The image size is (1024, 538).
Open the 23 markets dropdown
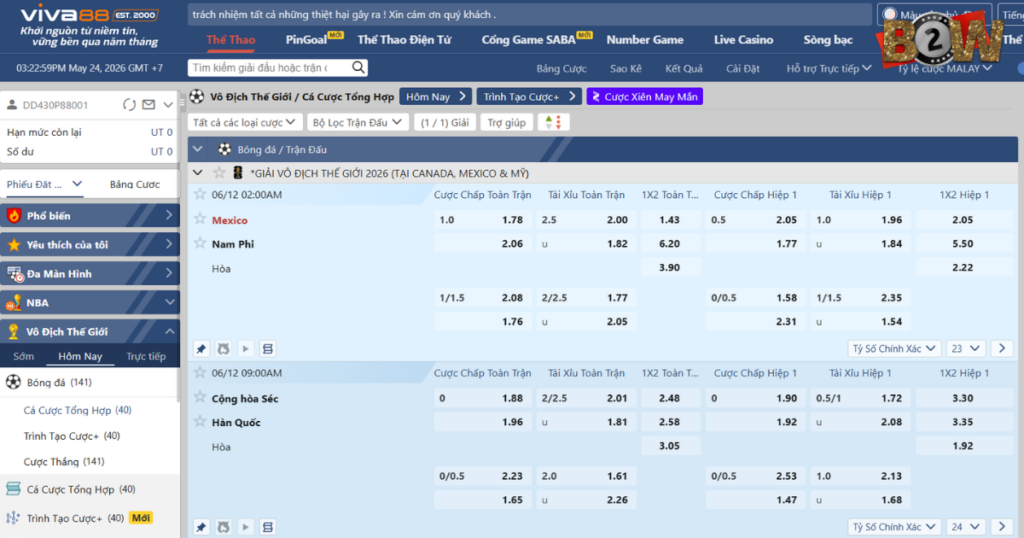coord(965,349)
